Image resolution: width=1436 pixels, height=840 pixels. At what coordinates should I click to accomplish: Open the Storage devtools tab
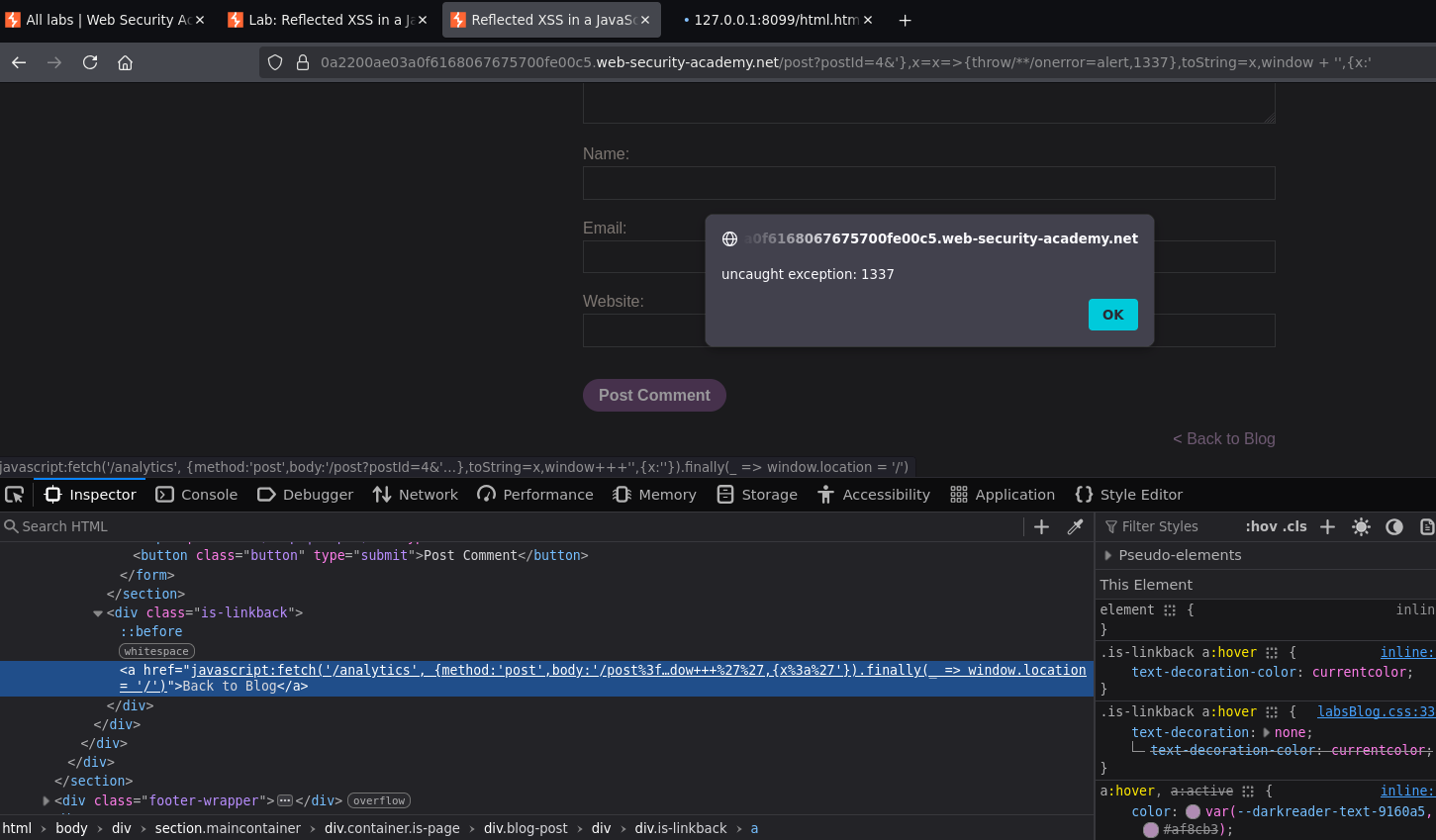tap(757, 495)
